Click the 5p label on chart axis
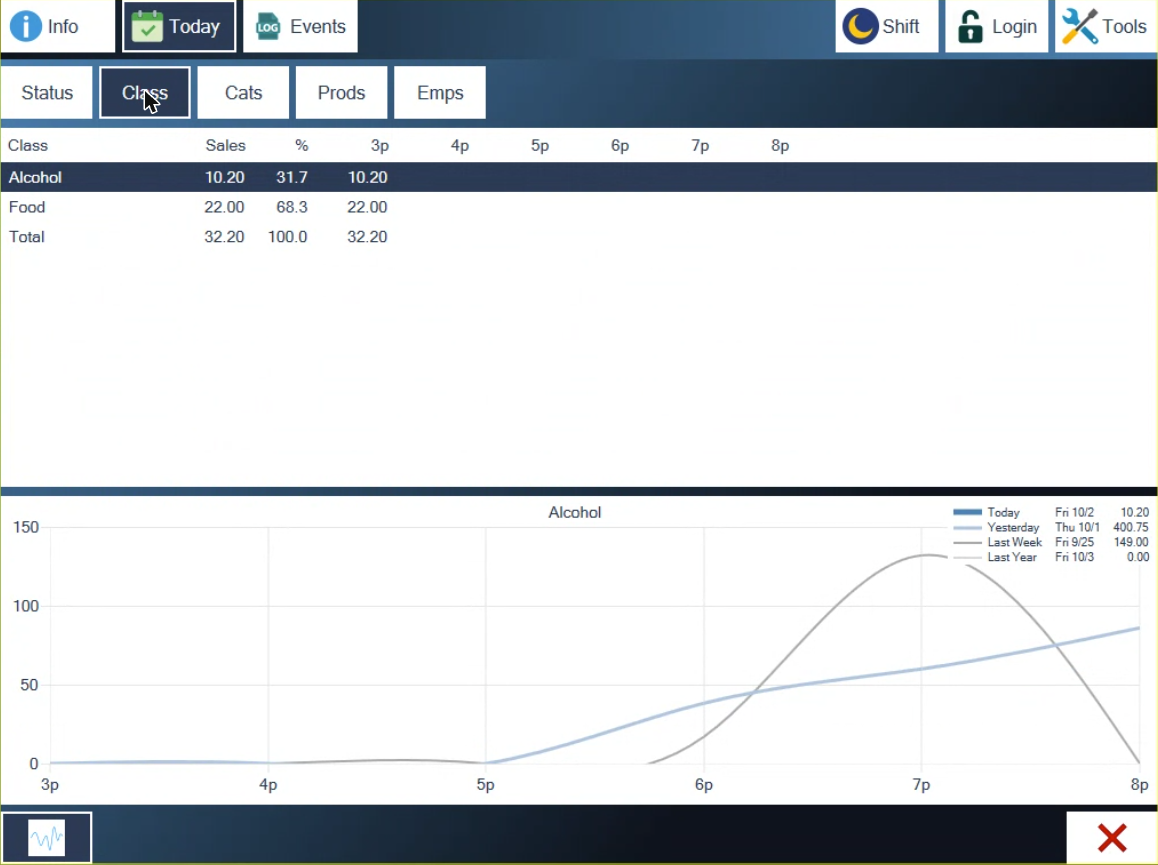 coord(485,784)
